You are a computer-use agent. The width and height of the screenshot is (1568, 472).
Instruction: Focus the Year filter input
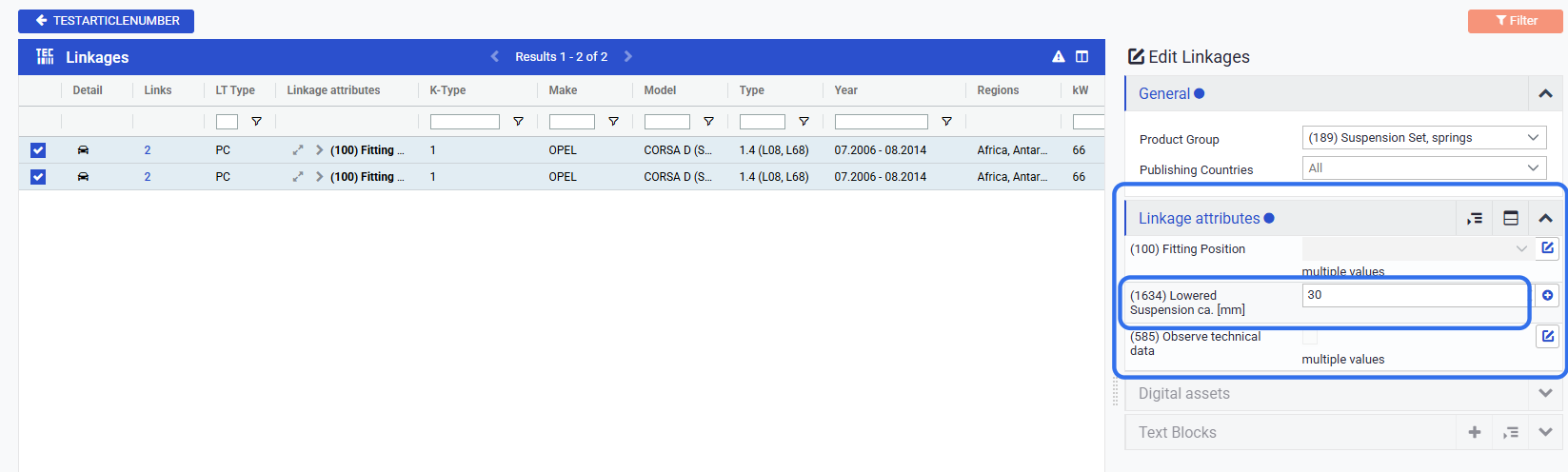click(x=882, y=122)
